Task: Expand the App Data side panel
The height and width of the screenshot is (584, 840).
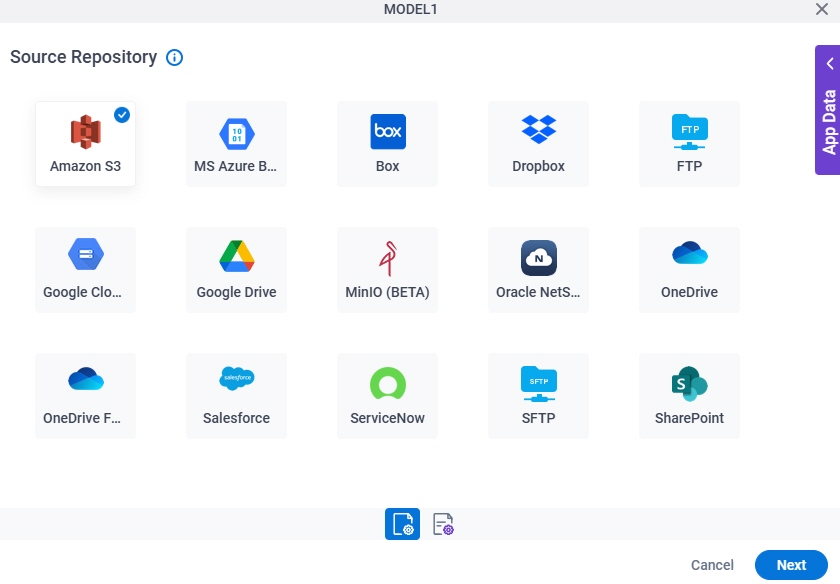Action: [828, 110]
